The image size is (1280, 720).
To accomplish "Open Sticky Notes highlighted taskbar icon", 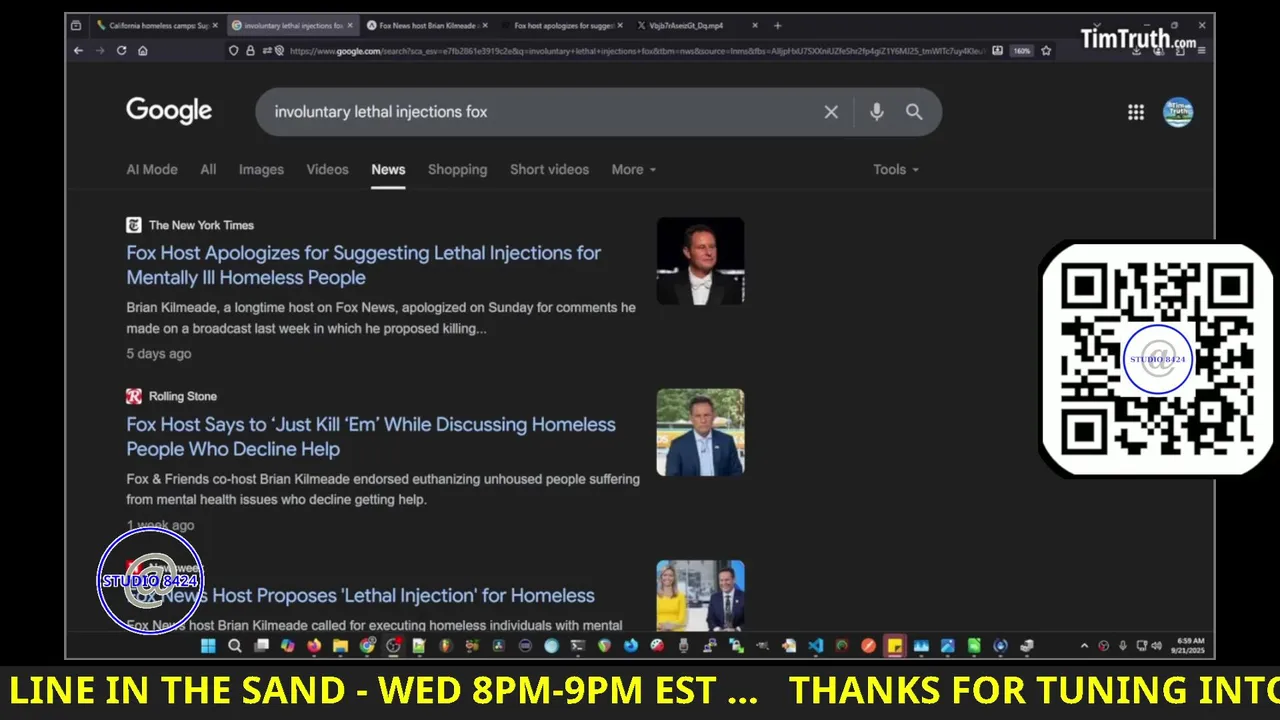I will 894,646.
